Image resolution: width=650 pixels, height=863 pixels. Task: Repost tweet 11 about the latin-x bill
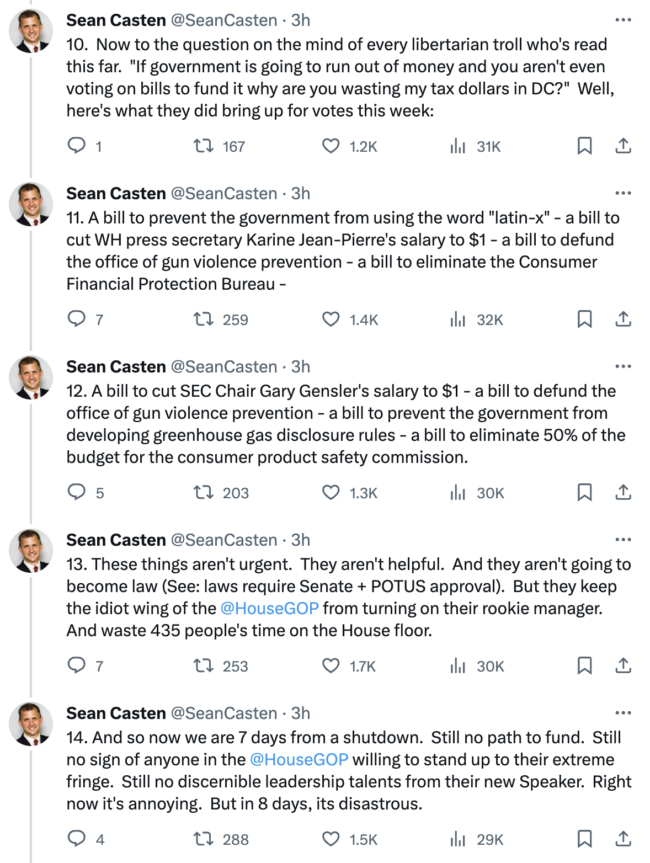point(203,319)
